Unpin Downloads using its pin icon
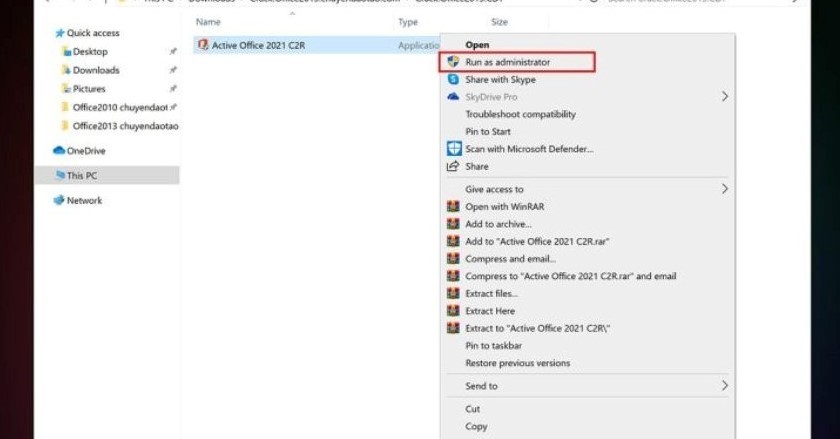 point(172,70)
